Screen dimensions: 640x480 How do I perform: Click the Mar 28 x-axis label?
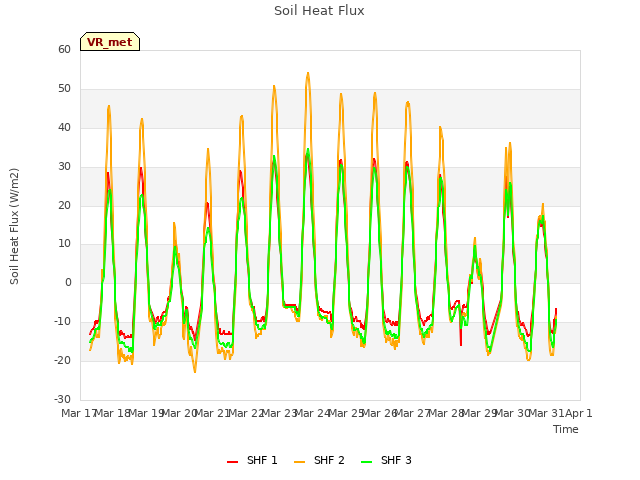coord(446,413)
